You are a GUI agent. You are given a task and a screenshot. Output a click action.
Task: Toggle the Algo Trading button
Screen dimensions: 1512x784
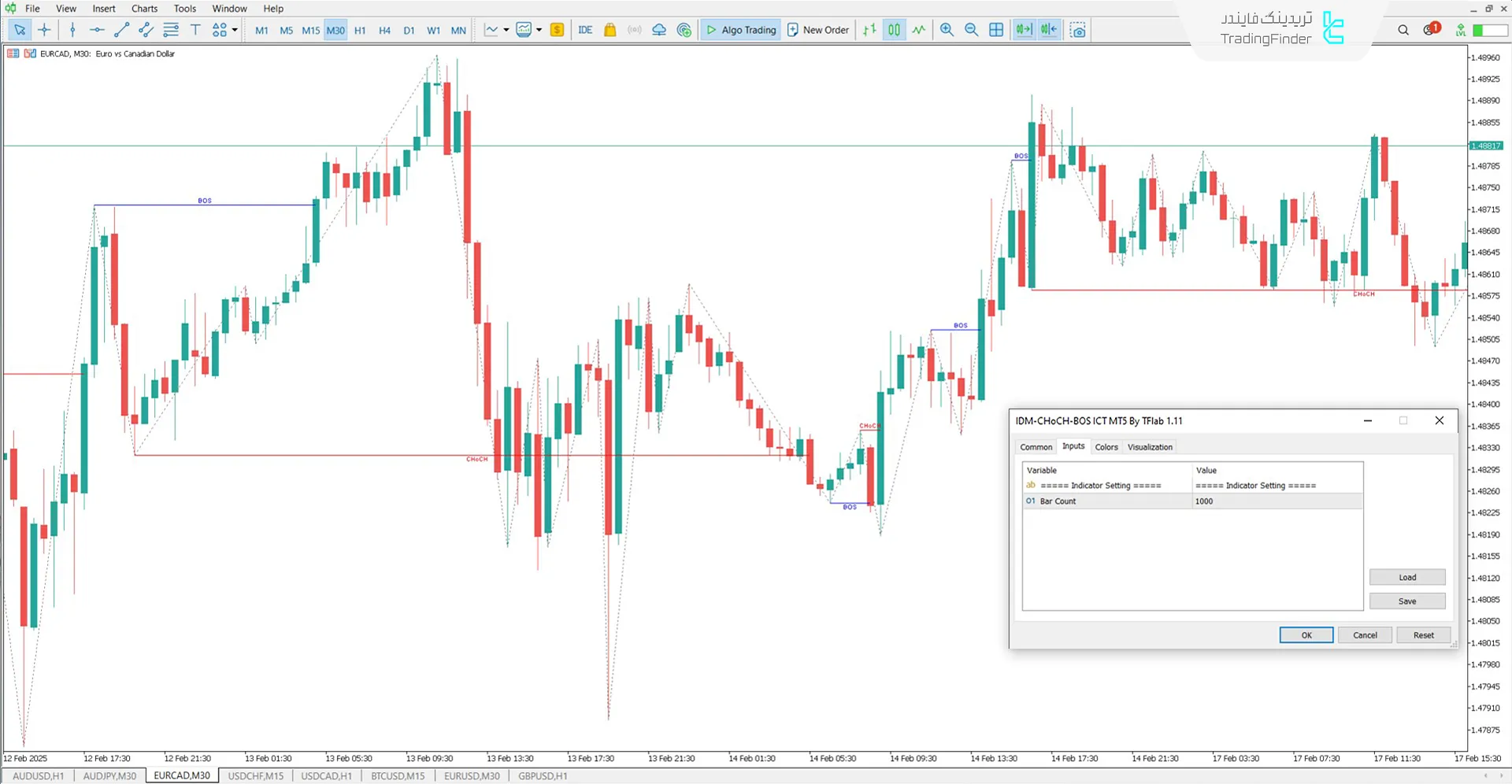click(740, 30)
